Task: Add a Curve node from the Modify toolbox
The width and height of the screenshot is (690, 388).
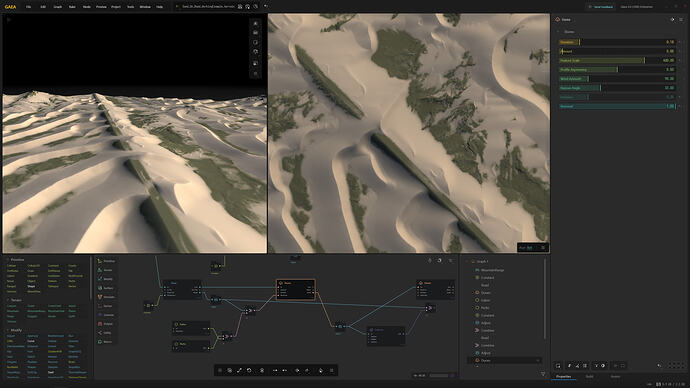Action: pos(31,341)
